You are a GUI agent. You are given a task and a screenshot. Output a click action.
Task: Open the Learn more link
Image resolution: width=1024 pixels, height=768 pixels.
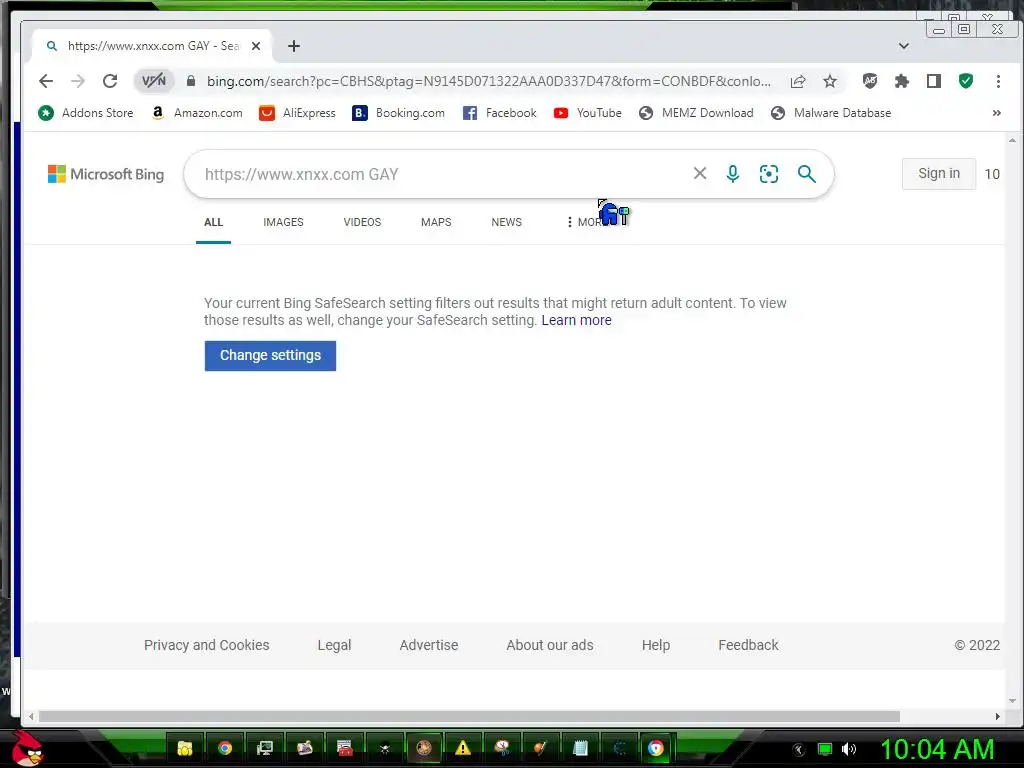tap(577, 320)
